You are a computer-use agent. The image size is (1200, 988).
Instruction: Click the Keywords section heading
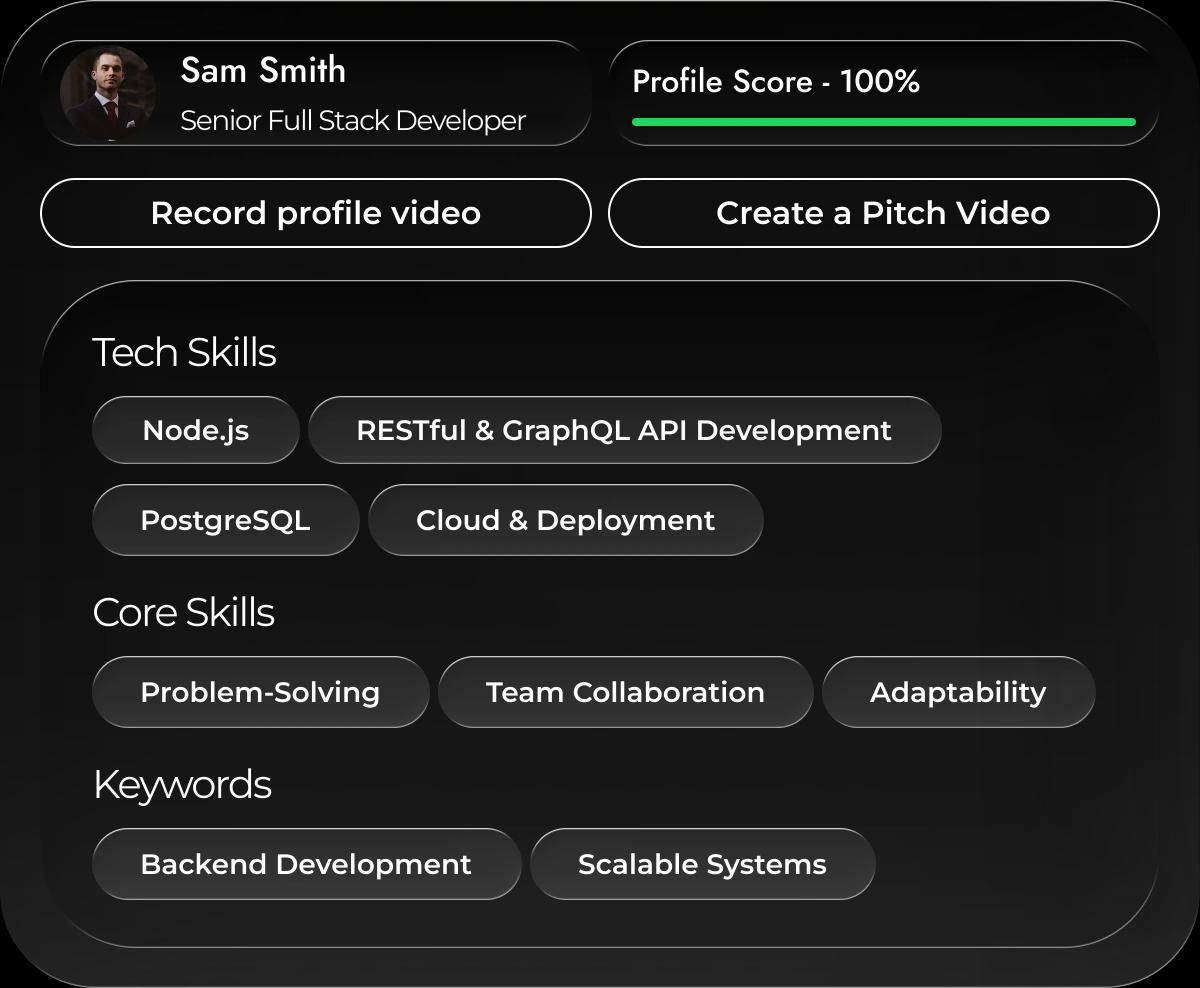(x=182, y=785)
